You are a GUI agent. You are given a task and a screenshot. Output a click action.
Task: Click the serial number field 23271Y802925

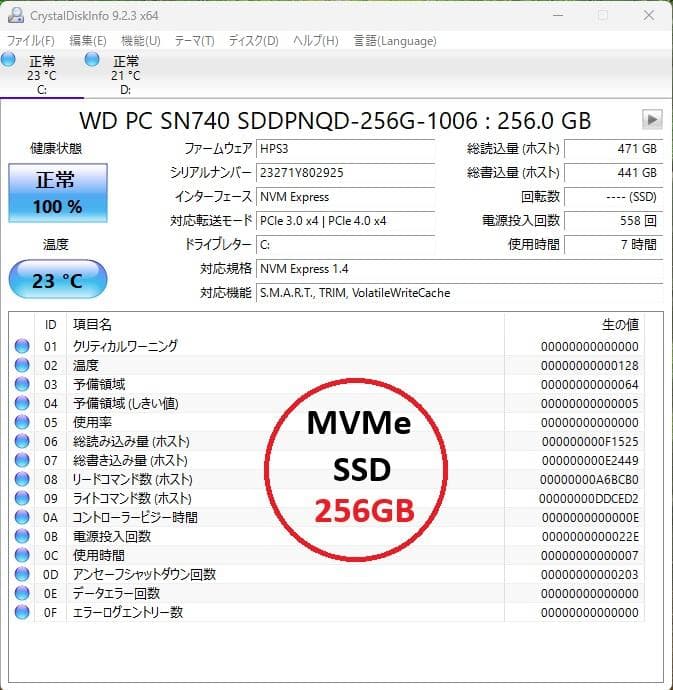point(346,172)
